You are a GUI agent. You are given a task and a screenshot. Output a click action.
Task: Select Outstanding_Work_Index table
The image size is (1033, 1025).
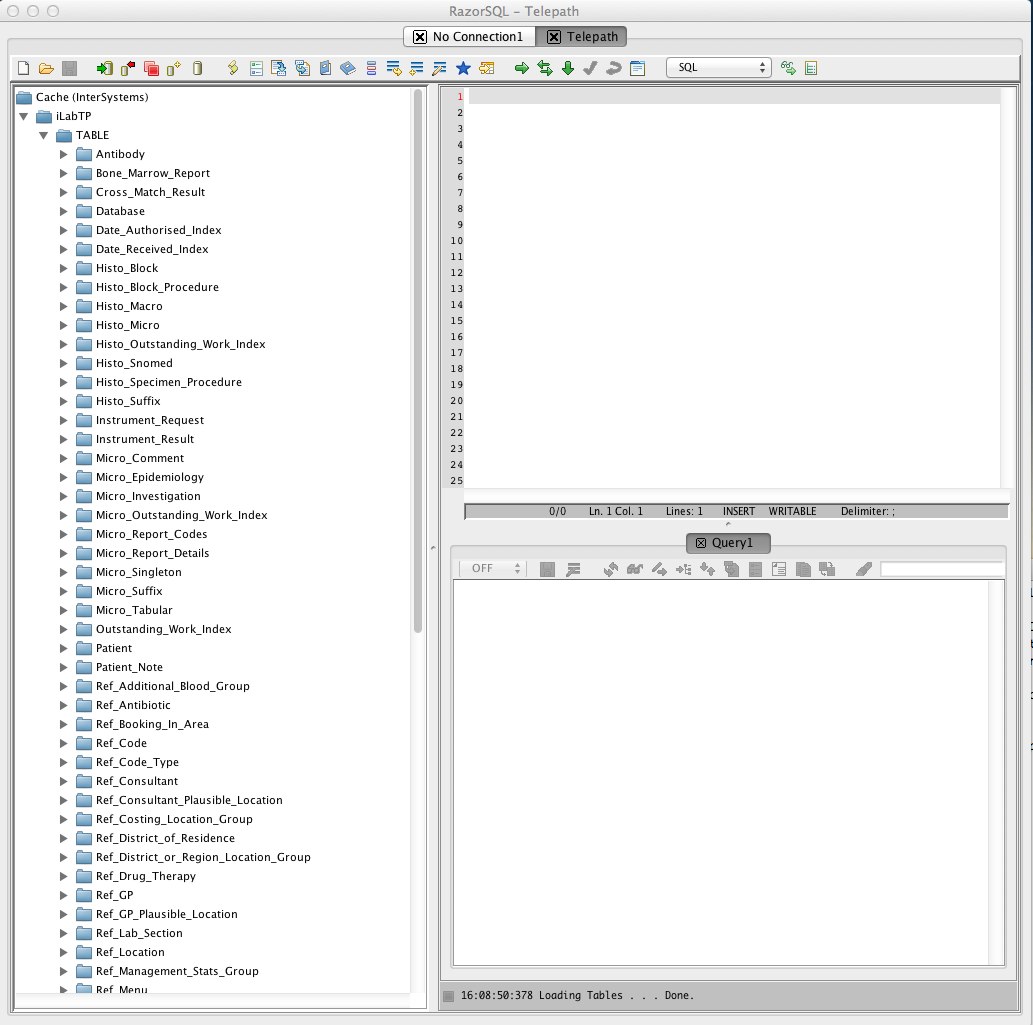pos(163,629)
